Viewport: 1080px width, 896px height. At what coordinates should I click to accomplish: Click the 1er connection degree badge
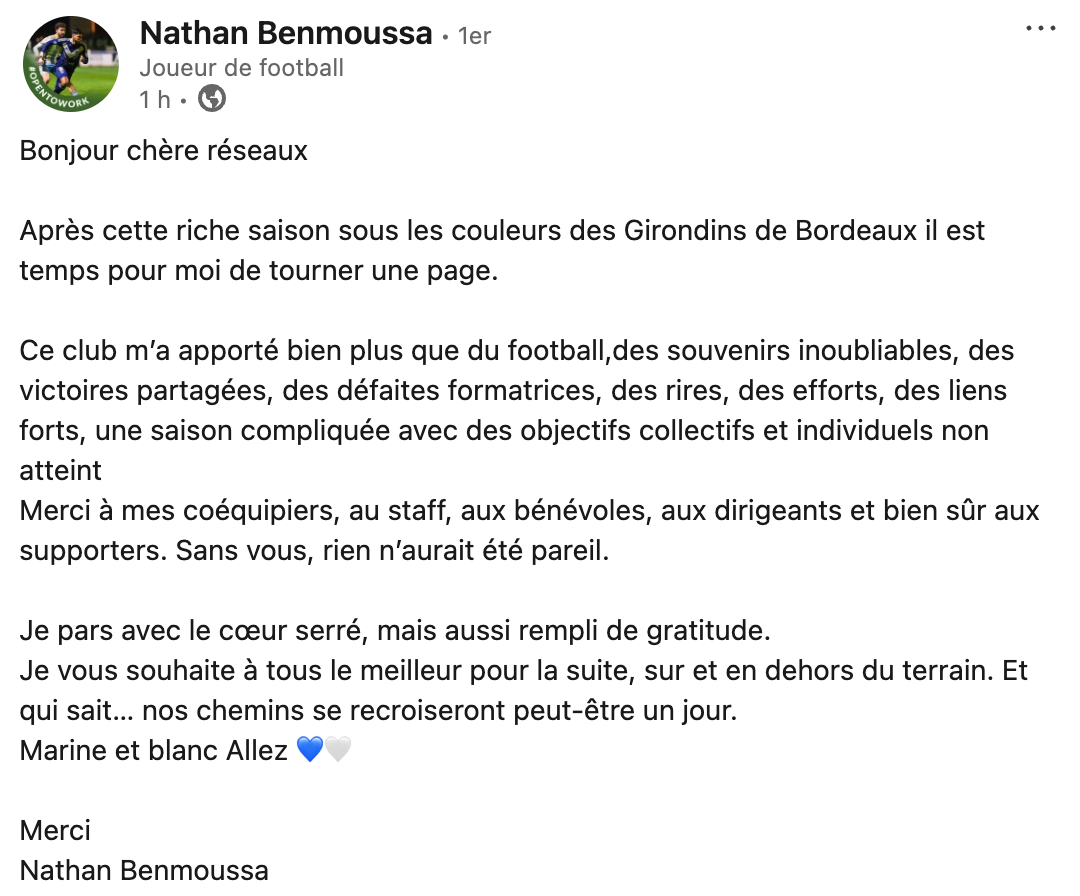tap(474, 36)
